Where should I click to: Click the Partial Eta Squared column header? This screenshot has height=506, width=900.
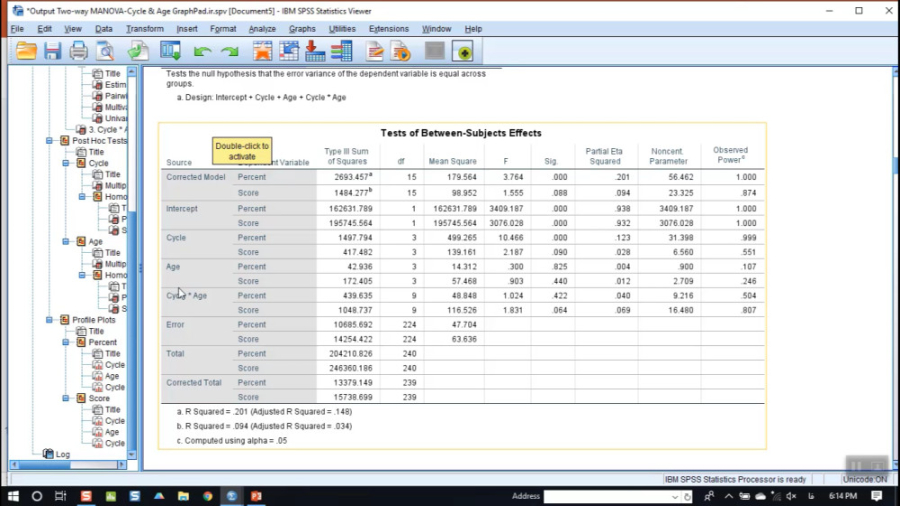pyautogui.click(x=604, y=156)
